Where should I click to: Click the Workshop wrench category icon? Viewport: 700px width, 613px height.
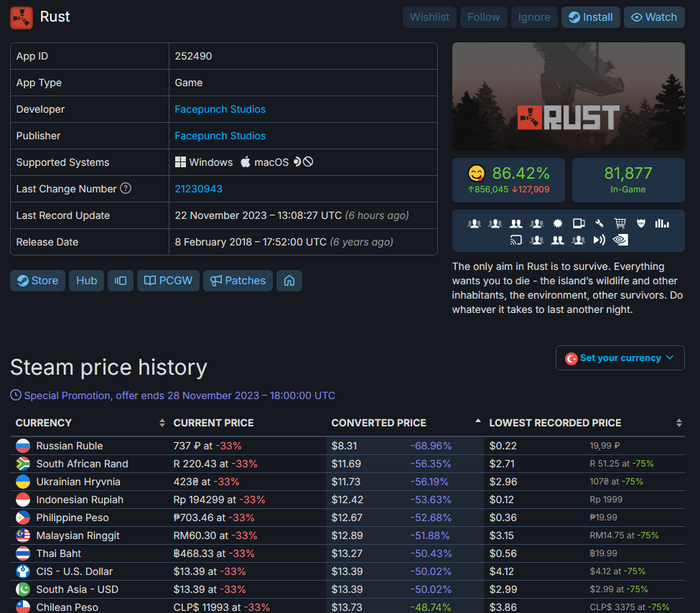599,223
